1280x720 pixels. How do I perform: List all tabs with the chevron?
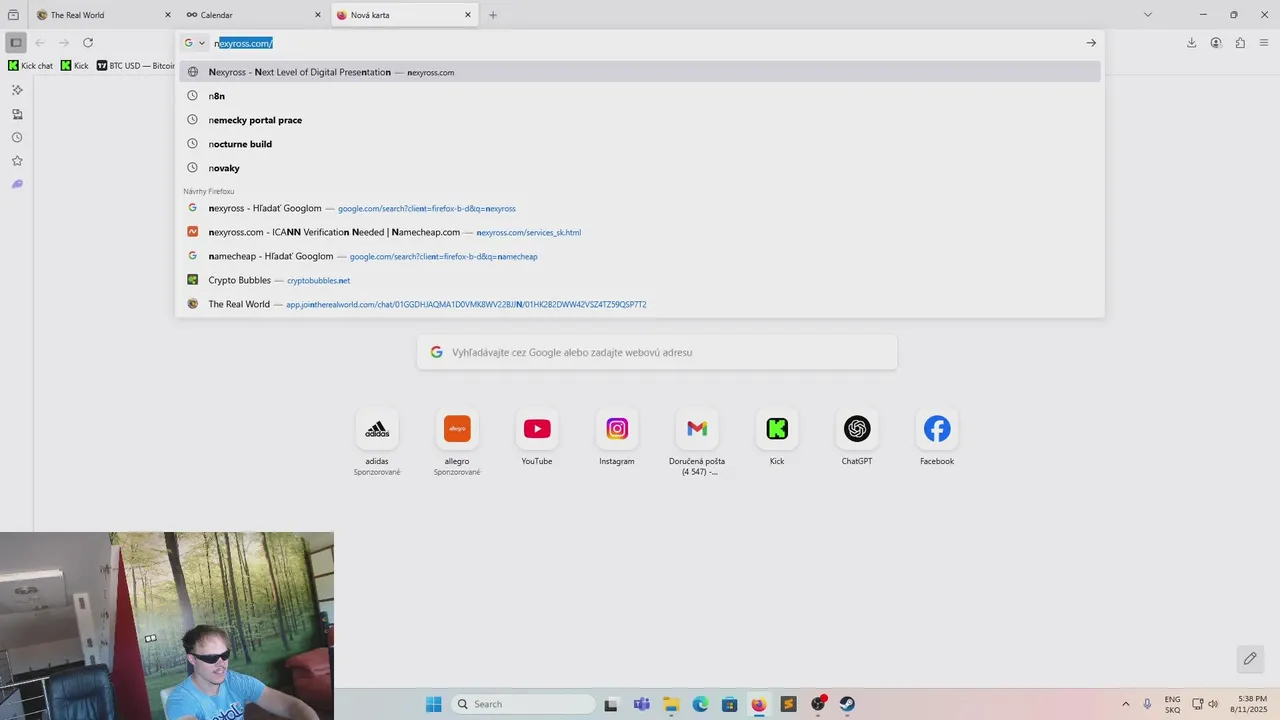[x=1148, y=15]
